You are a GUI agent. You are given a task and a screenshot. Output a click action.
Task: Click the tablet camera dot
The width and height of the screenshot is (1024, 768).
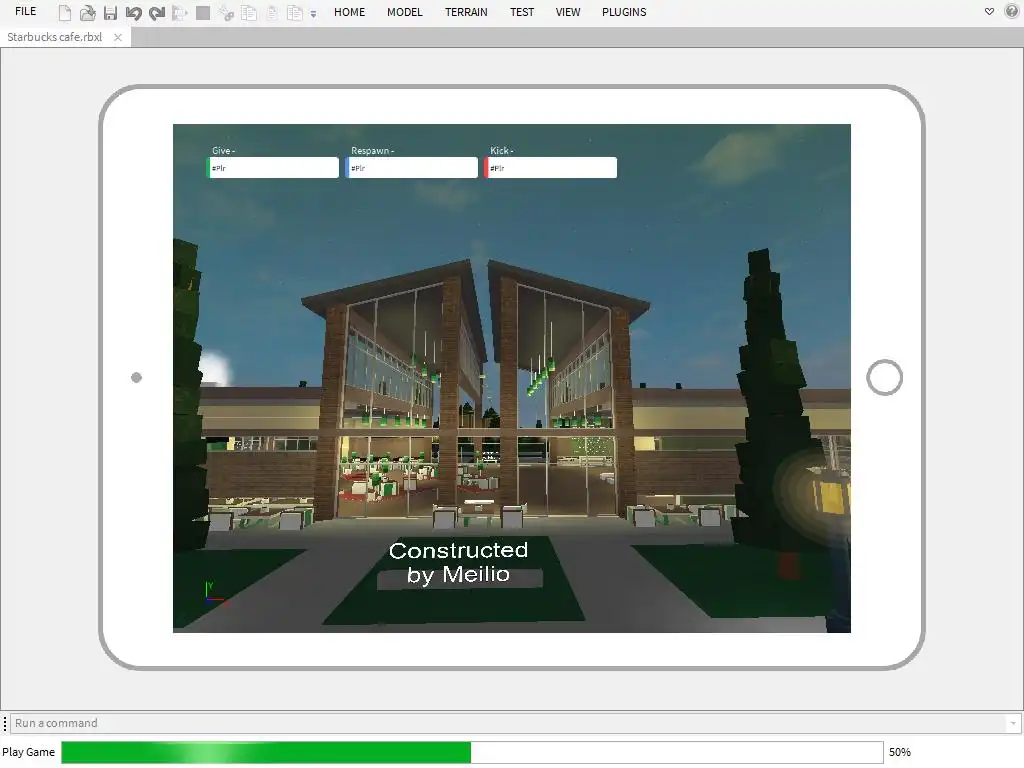coord(136,377)
